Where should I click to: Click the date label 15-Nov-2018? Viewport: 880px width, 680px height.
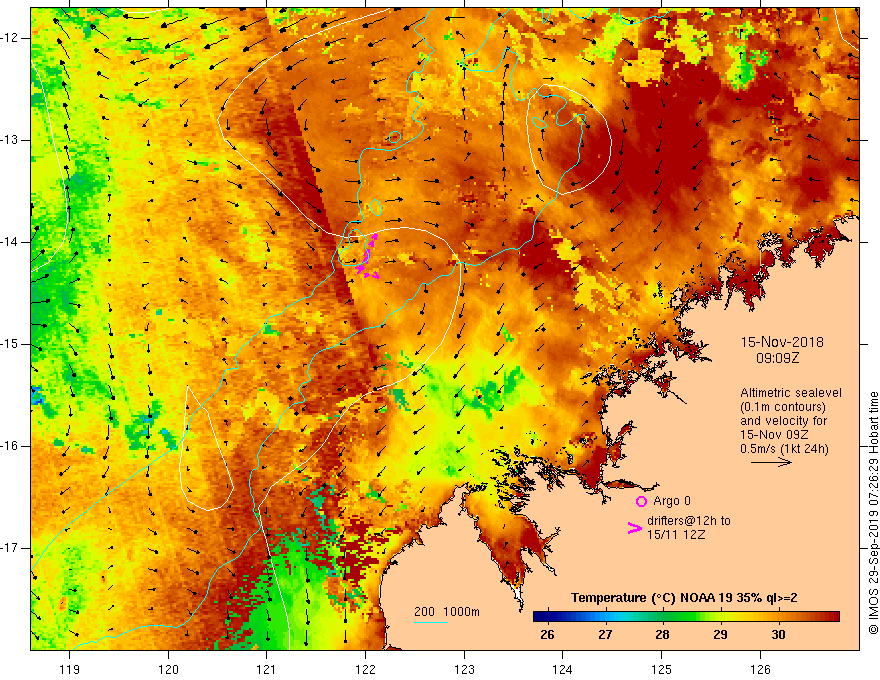(x=782, y=342)
